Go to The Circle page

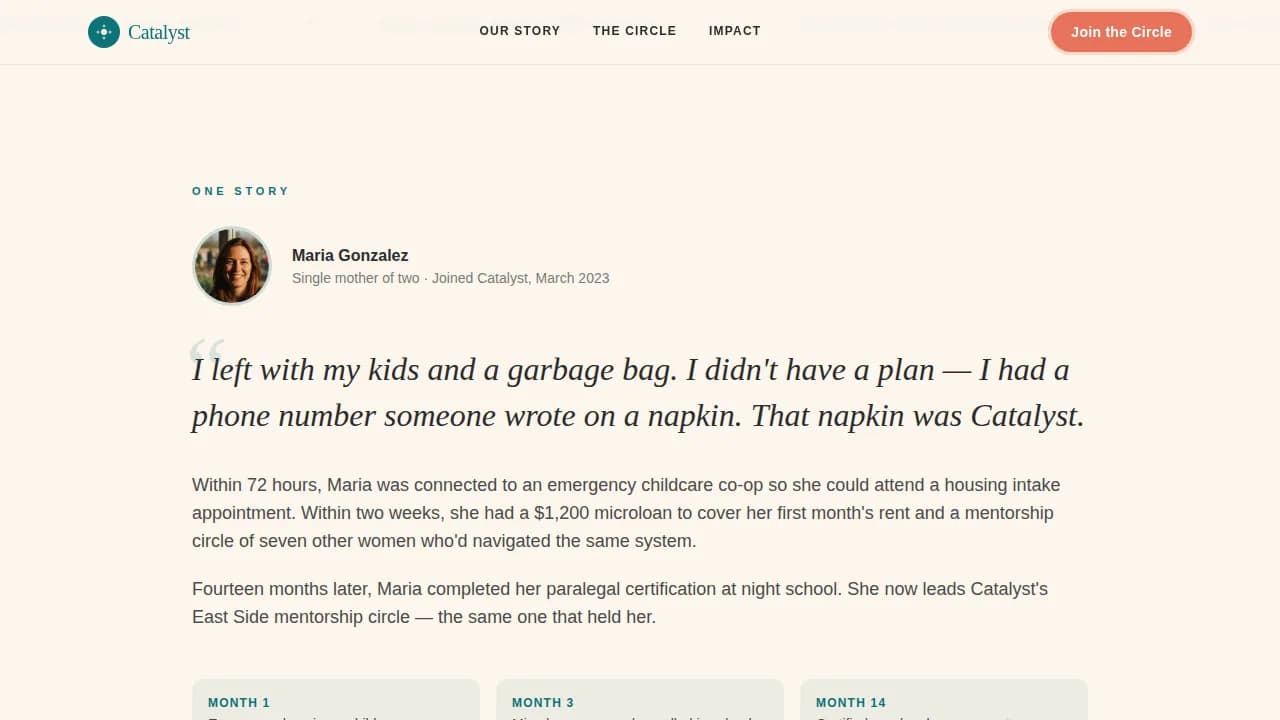pyautogui.click(x=634, y=31)
